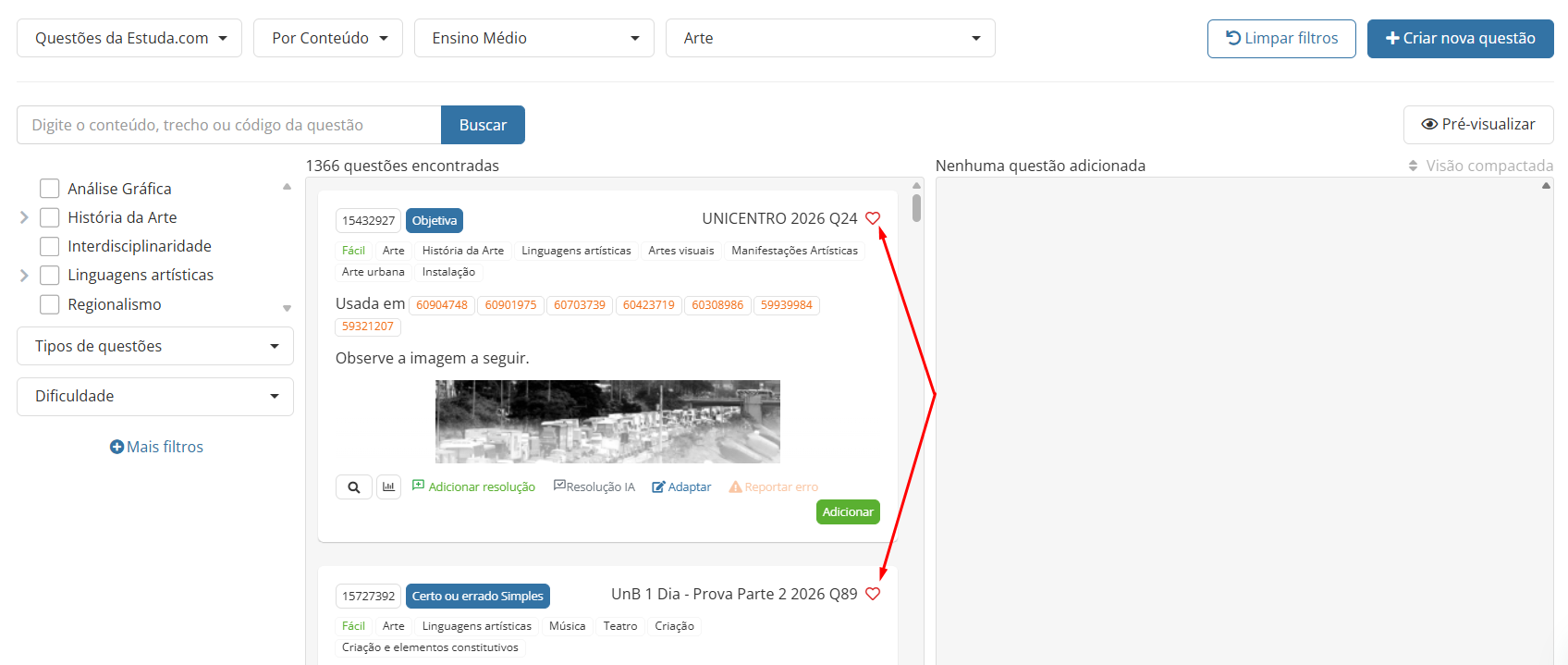1568x665 pixels.
Task: Focus the question search input field
Action: tap(229, 125)
